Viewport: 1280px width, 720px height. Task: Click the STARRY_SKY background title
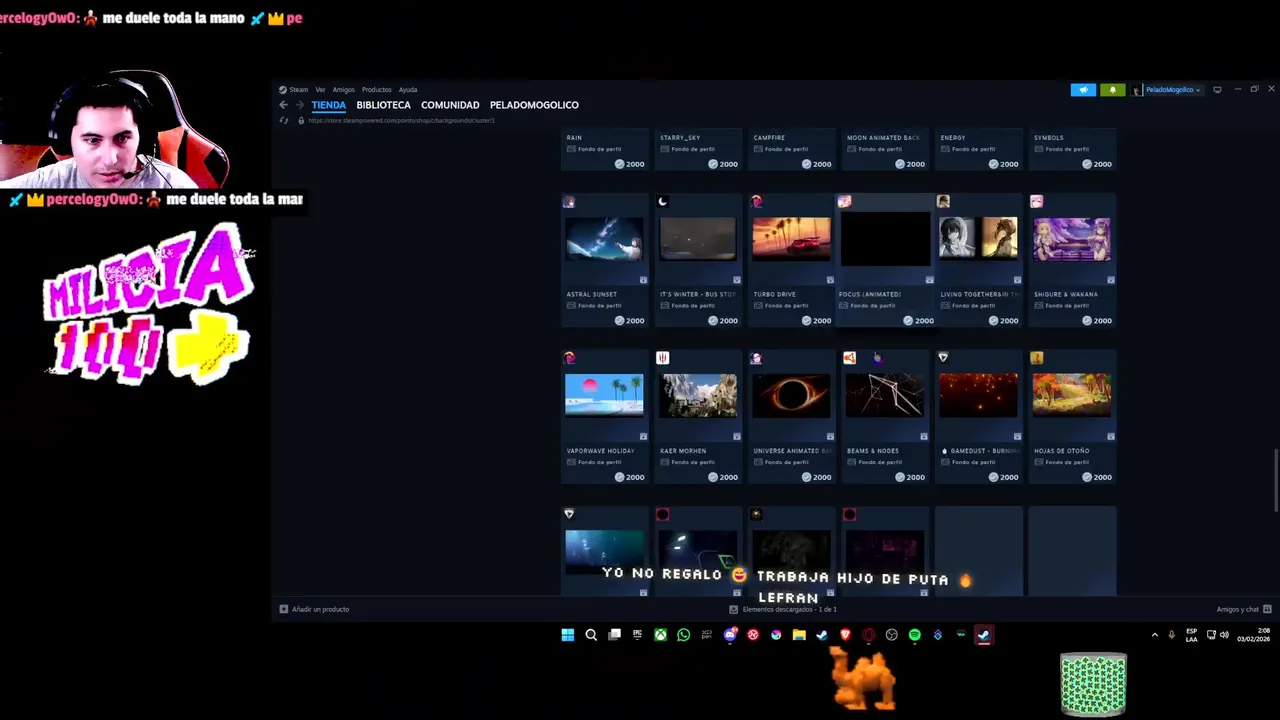point(680,138)
